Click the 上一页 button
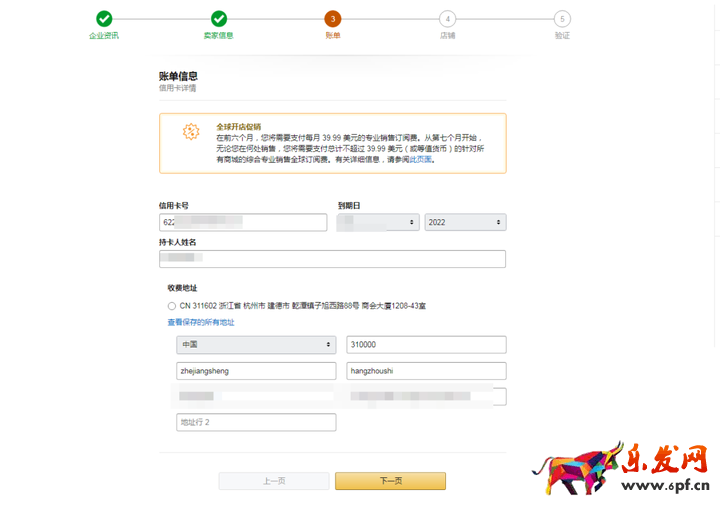This screenshot has height=506, width=720. [x=274, y=481]
